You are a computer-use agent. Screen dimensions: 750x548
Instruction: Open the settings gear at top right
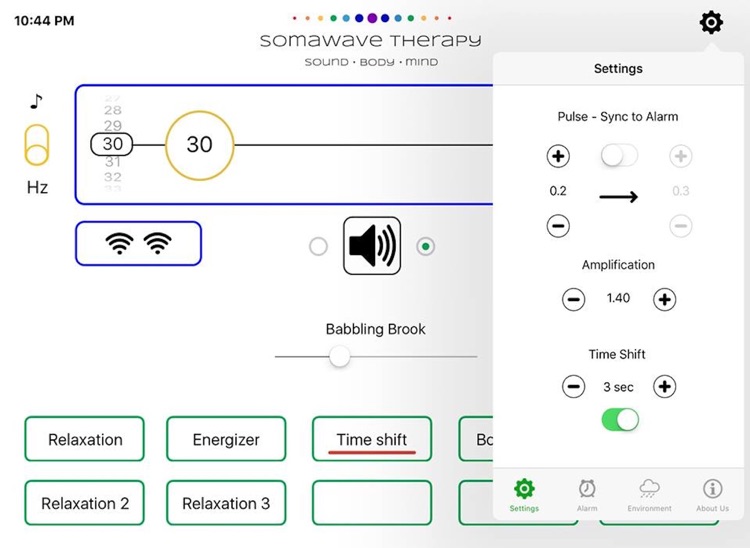pyautogui.click(x=711, y=22)
